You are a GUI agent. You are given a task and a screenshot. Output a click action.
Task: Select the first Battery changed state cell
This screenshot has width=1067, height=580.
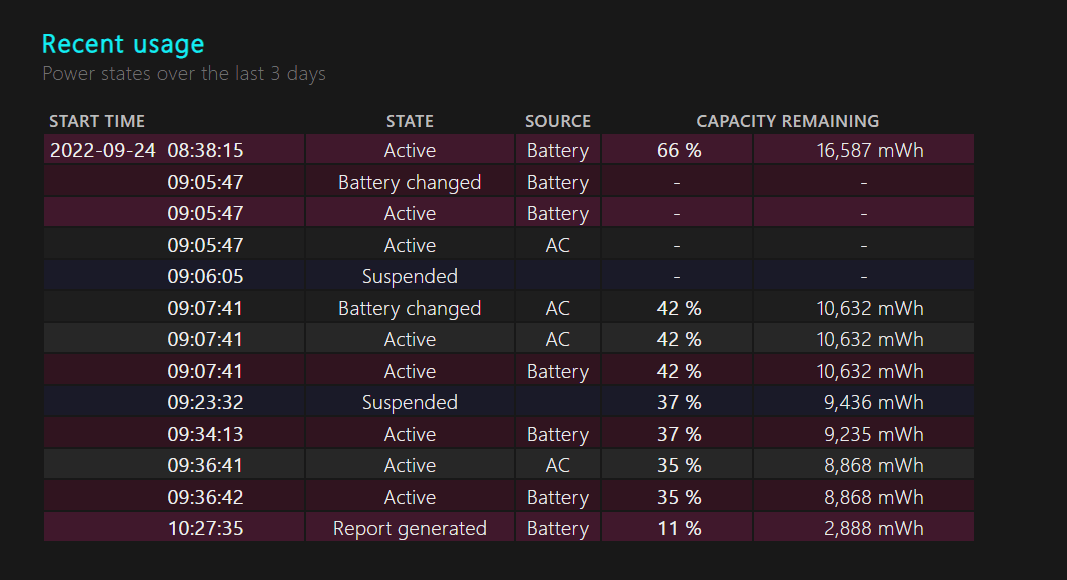point(410,182)
